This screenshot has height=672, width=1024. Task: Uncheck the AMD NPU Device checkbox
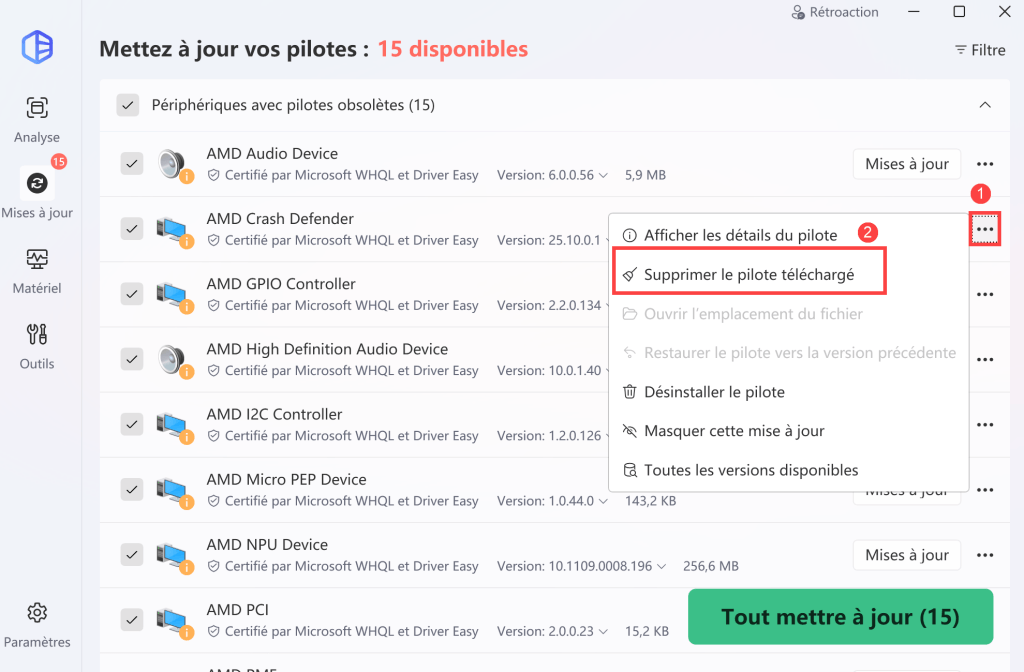coord(132,554)
